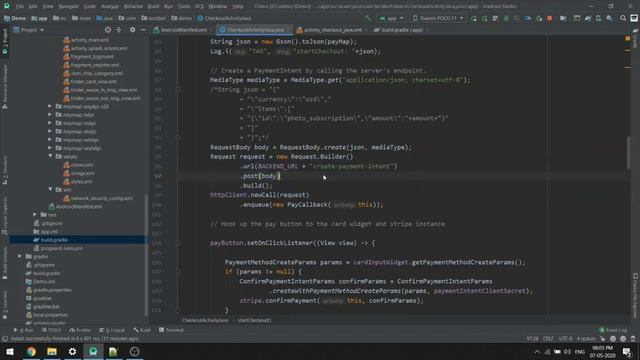This screenshot has width=640, height=360.
Task: Hide the Project panel with minus icon
Action: (143, 30)
